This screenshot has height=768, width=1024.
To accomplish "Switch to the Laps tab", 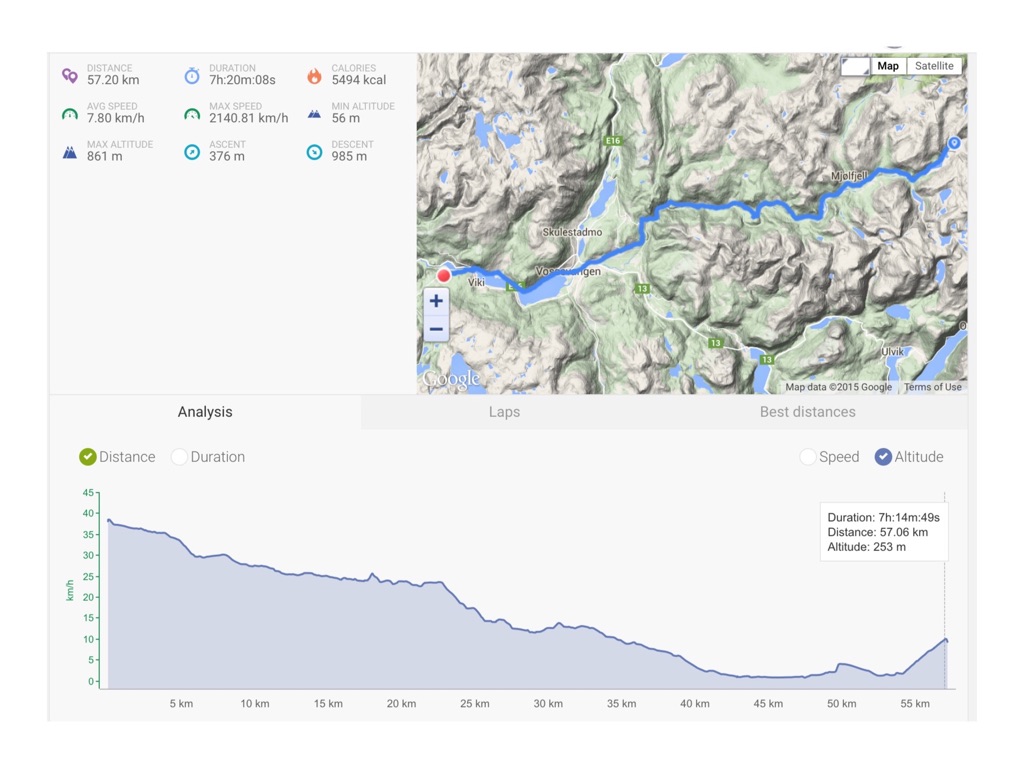I will coord(504,412).
